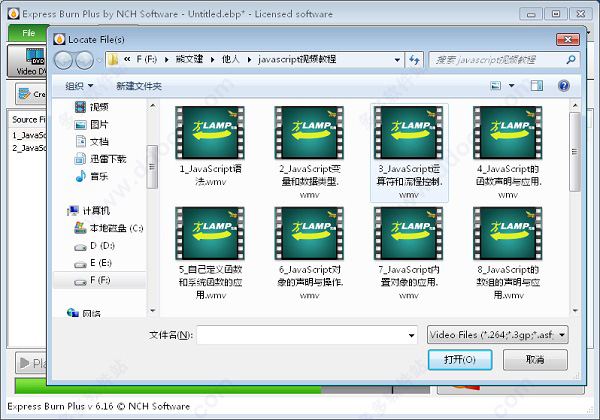
Task: Select 音乐 library in the sidebar
Action: click(92, 176)
